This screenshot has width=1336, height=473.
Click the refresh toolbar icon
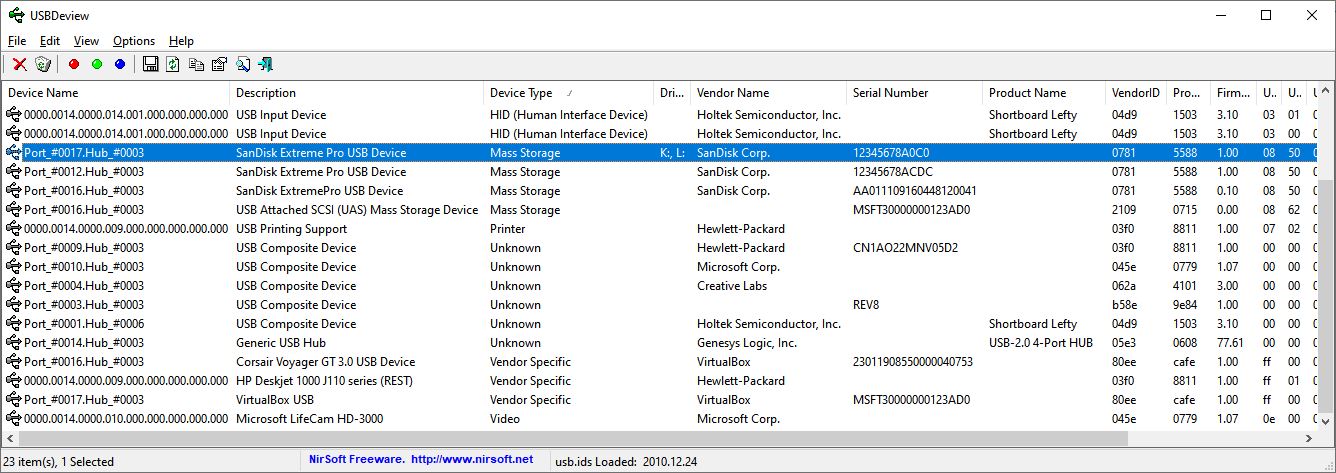[x=173, y=64]
